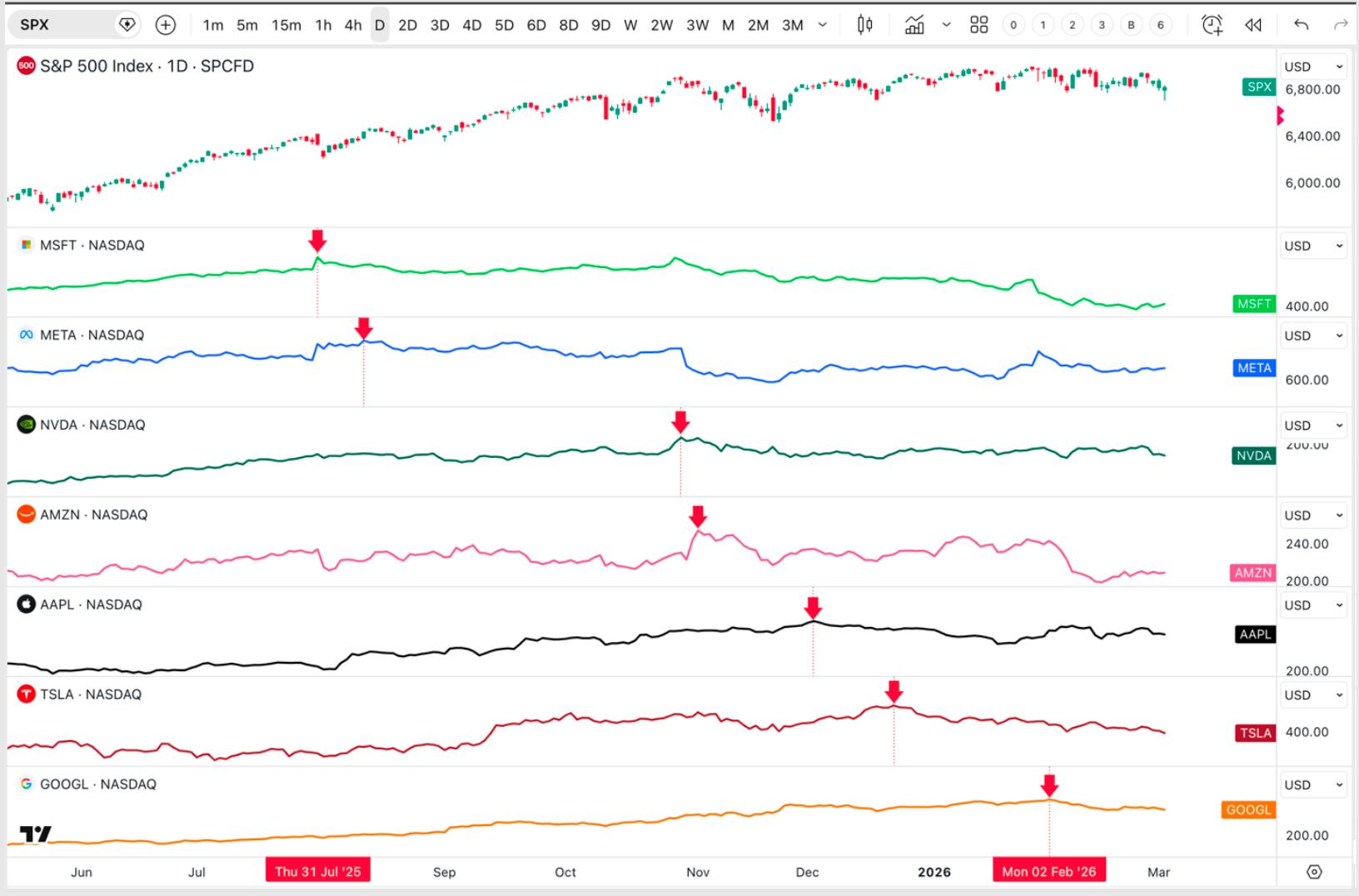Select the circled 2 layout button
The image size is (1359, 896).
point(1073,25)
